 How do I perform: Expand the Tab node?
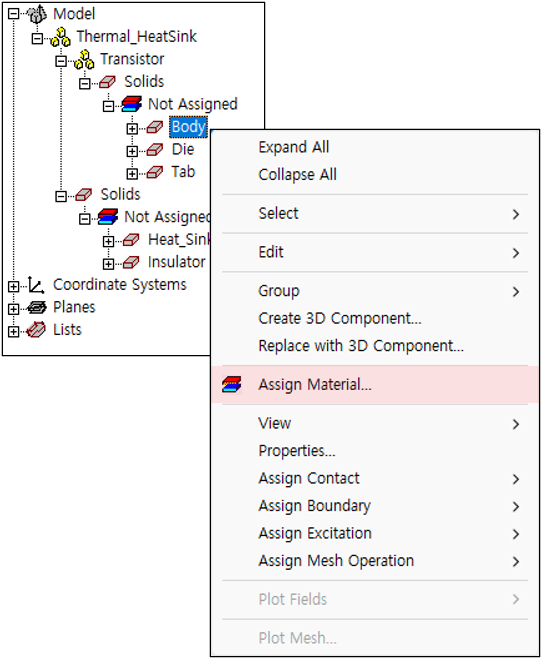(132, 173)
